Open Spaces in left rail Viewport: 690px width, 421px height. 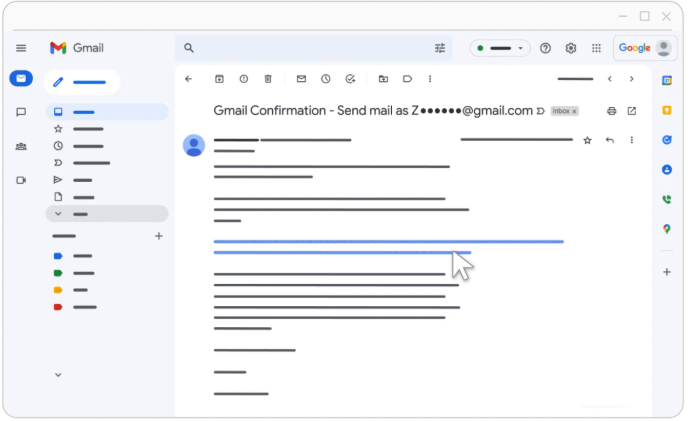pyautogui.click(x=21, y=146)
